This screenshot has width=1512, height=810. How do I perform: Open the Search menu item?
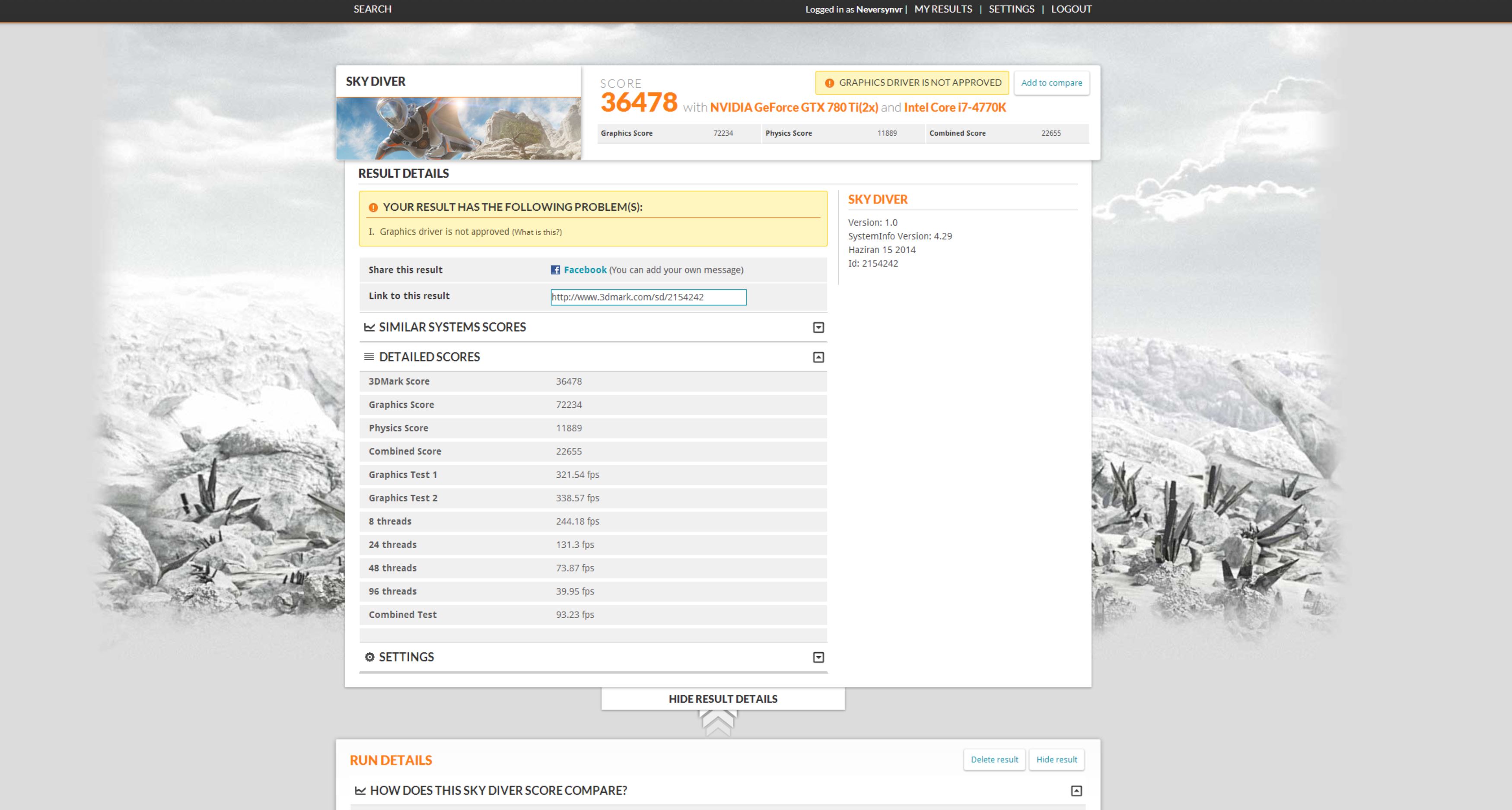tap(372, 9)
